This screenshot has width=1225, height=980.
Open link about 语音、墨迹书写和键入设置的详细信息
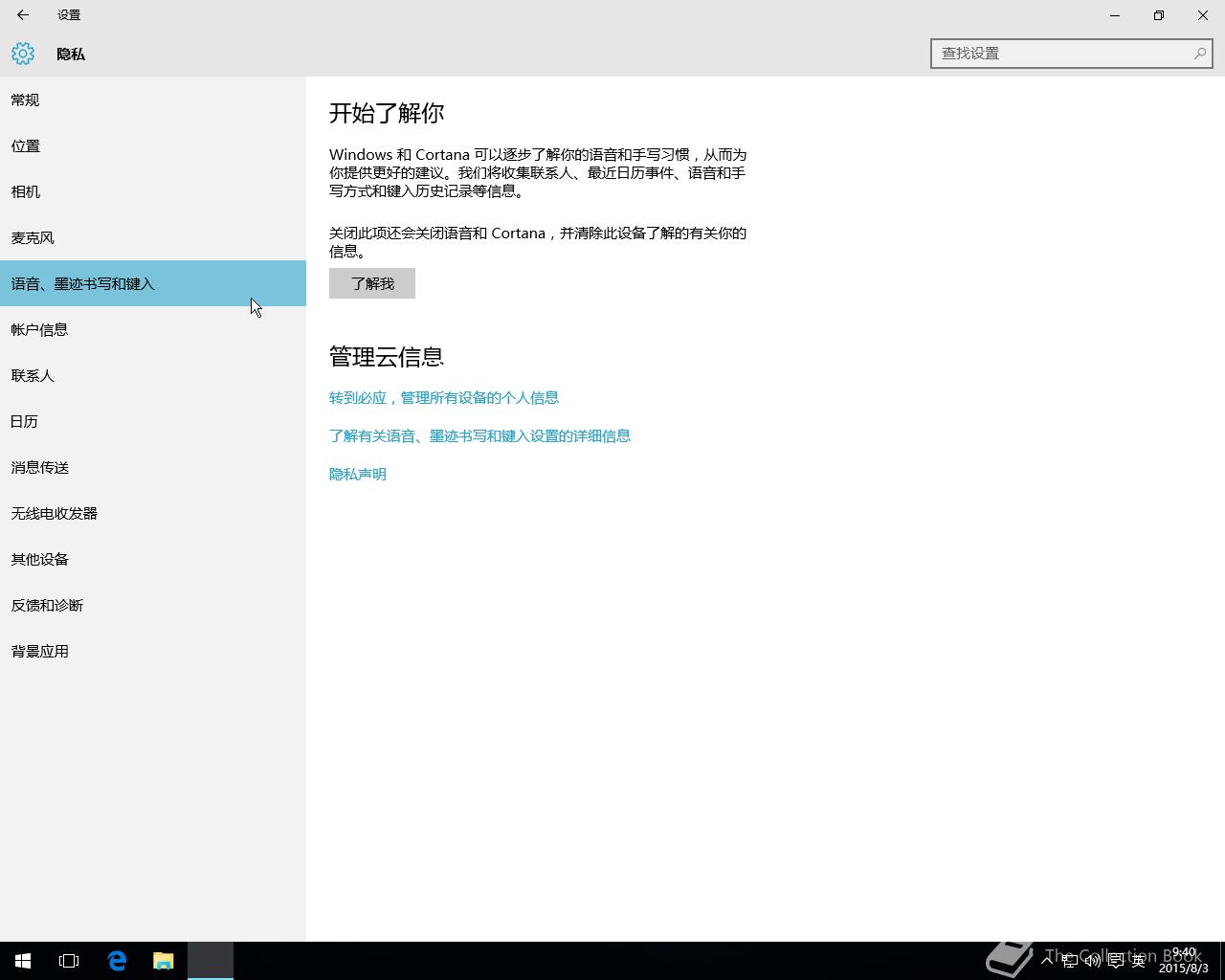click(479, 435)
